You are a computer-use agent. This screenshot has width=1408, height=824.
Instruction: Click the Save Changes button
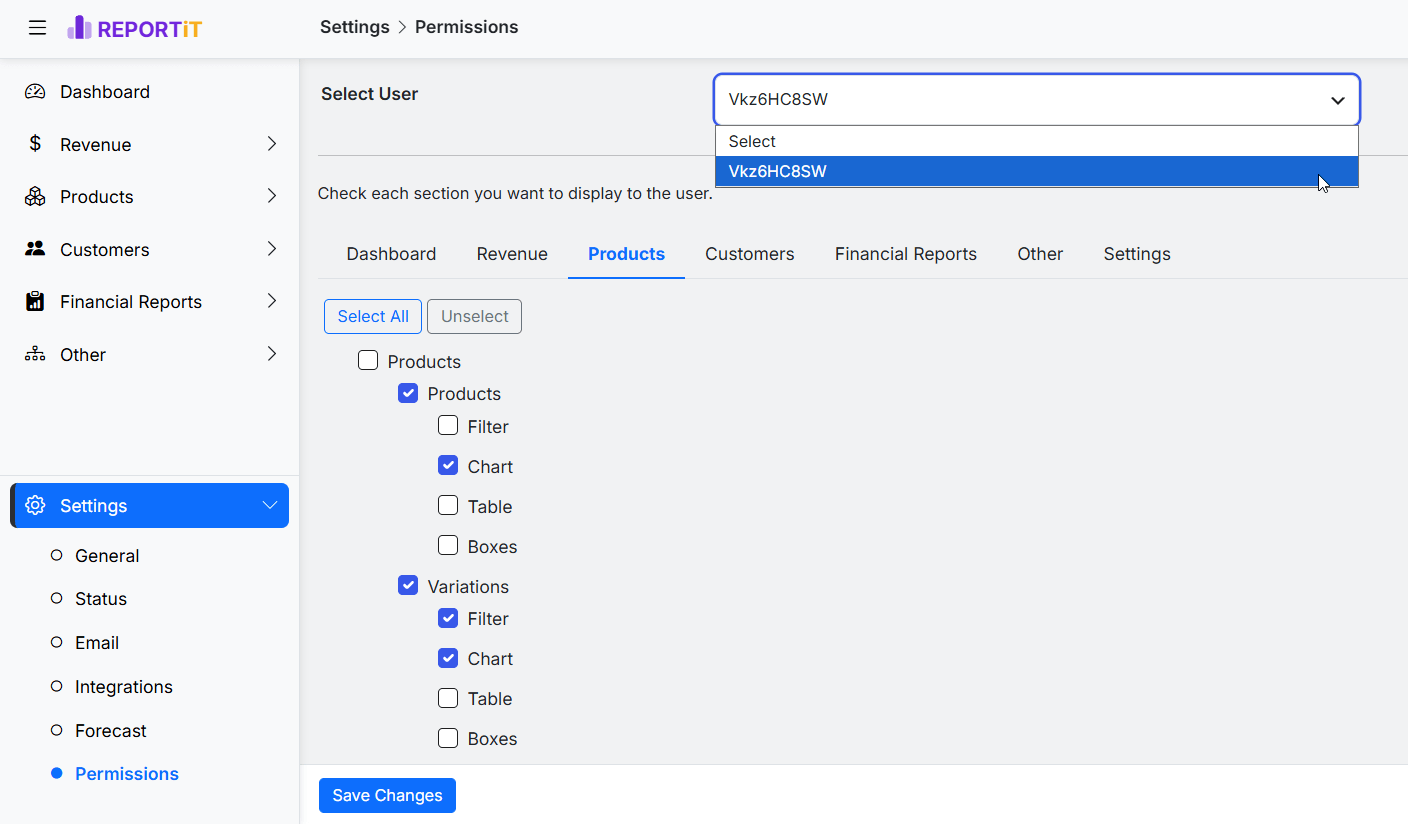387,795
